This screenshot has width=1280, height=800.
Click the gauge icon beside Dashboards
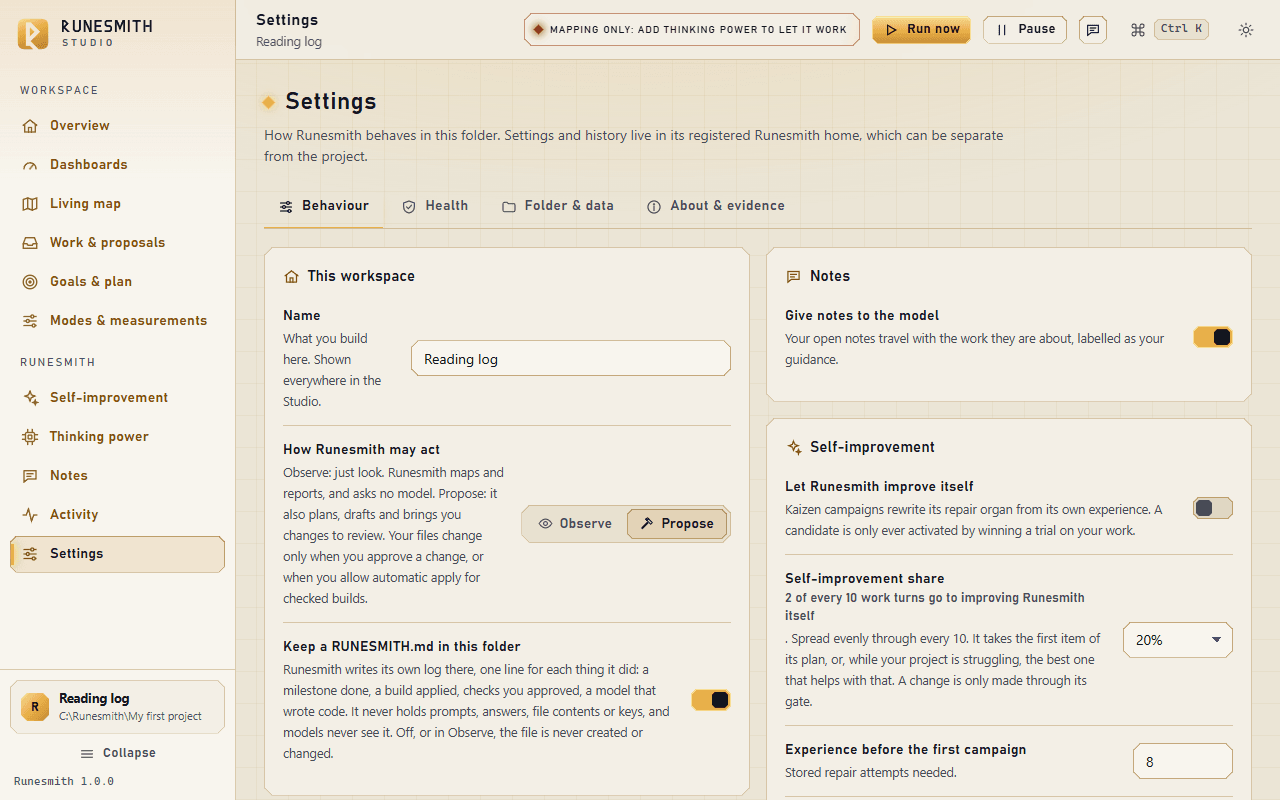(x=30, y=165)
